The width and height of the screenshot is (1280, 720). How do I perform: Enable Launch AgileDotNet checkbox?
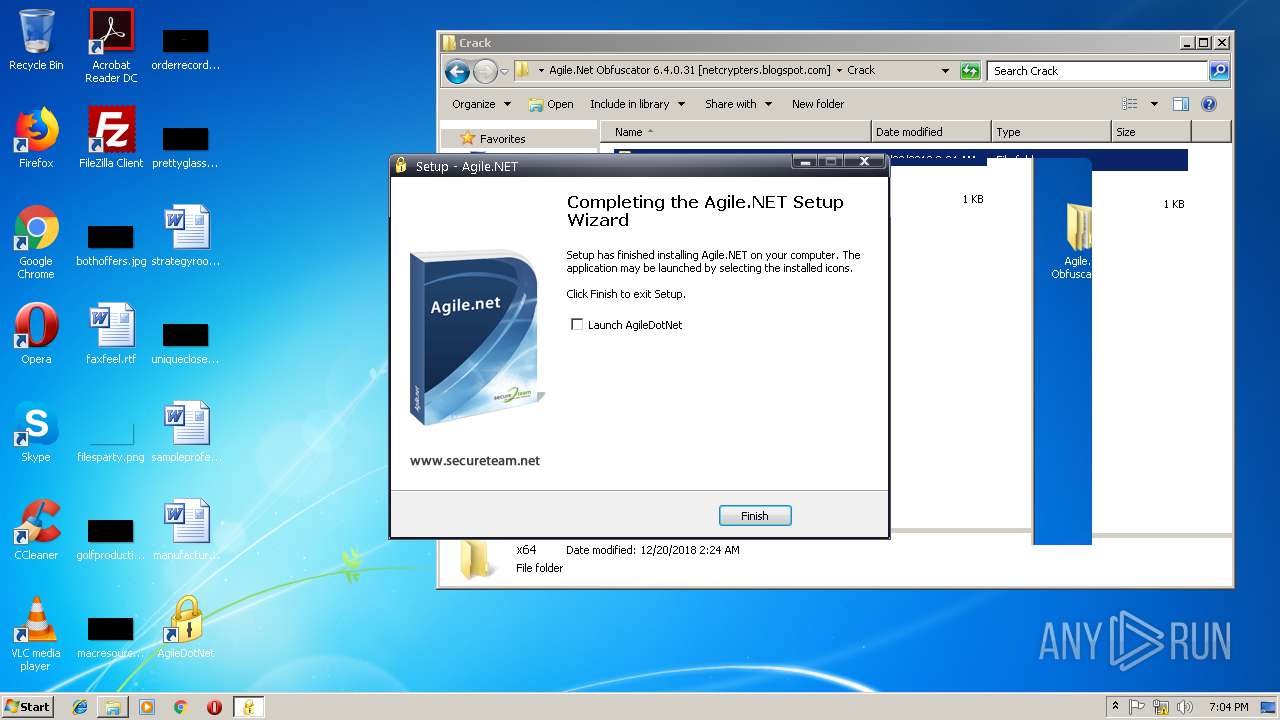pos(577,324)
